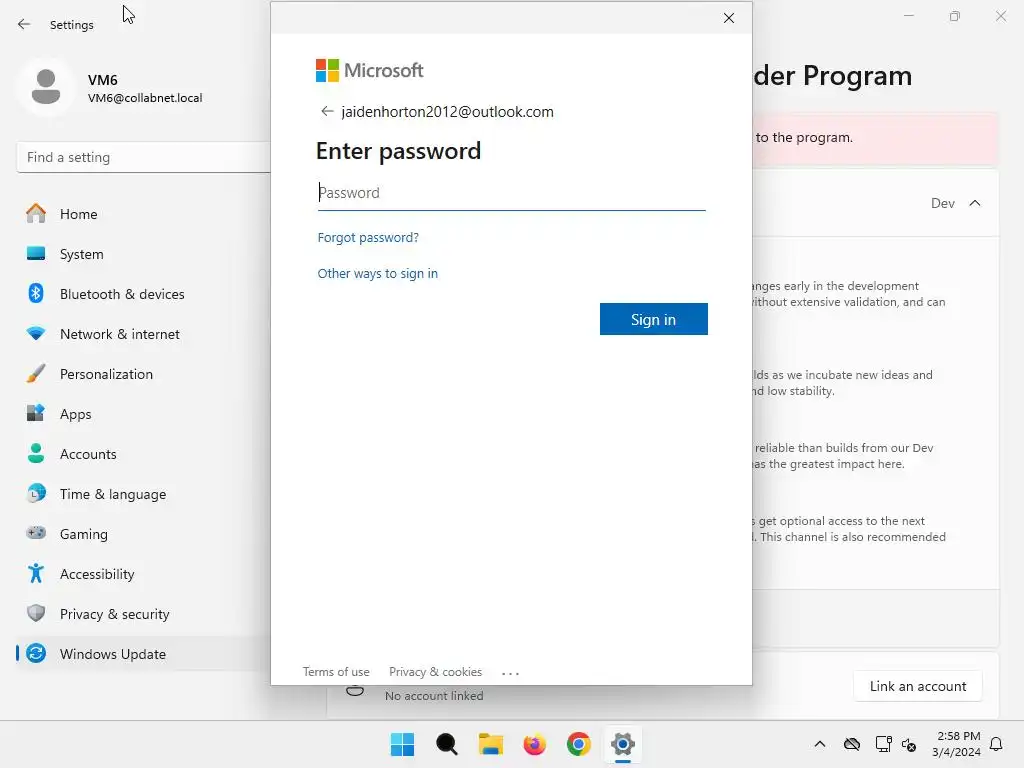Show hidden system tray icons
Viewport: 1024px width, 768px height.
[820, 744]
